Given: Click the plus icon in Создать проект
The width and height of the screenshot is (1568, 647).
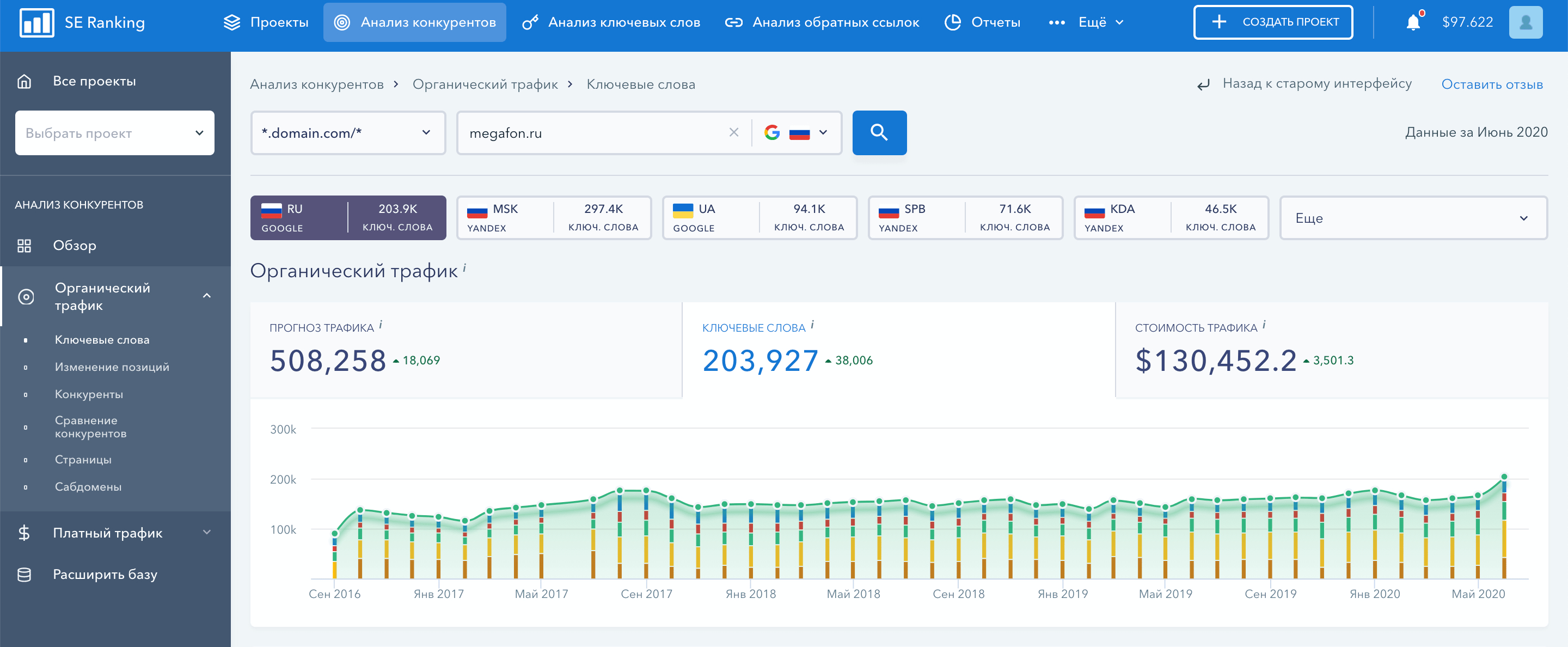Looking at the screenshot, I should (x=1218, y=22).
